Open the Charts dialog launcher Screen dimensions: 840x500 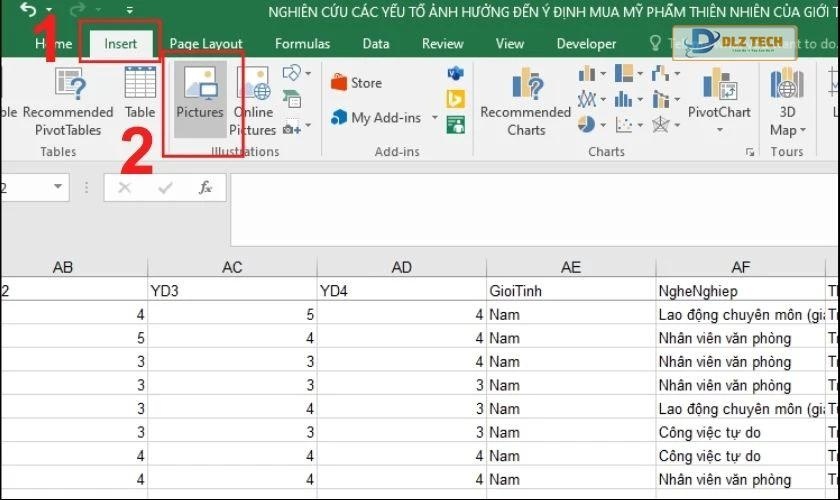coord(750,152)
